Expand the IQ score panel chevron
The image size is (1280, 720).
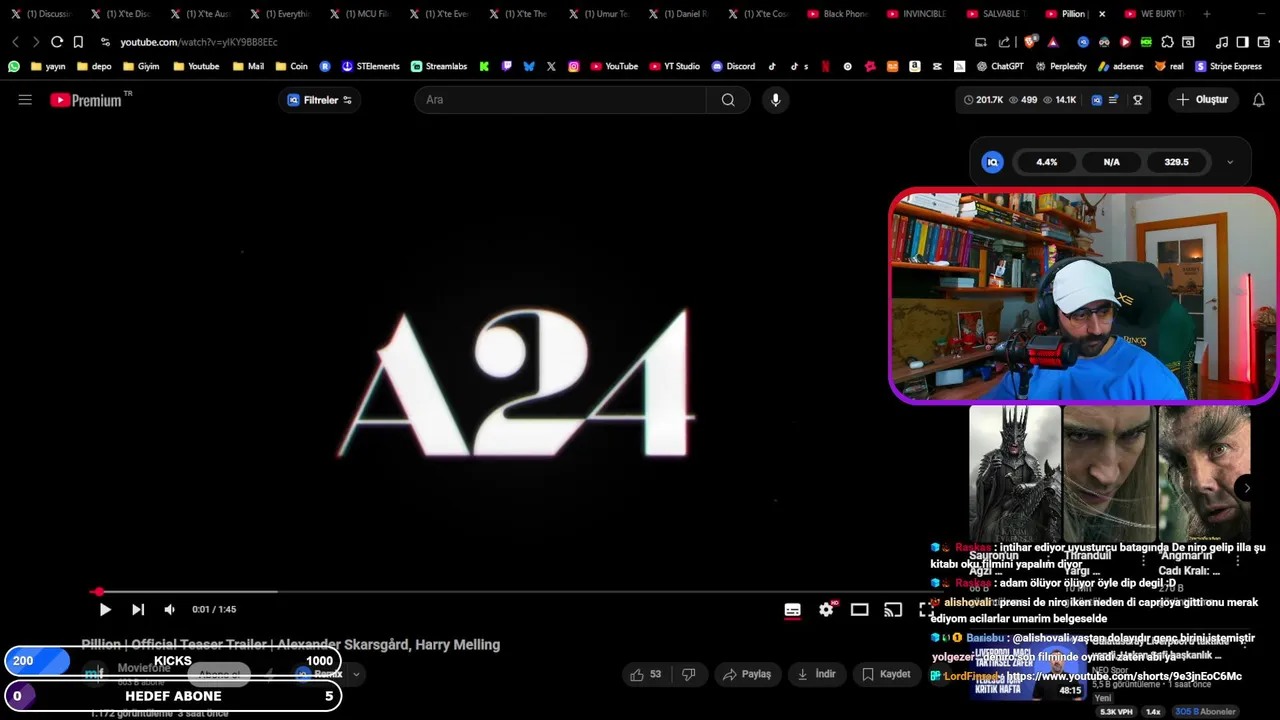pyautogui.click(x=1230, y=162)
